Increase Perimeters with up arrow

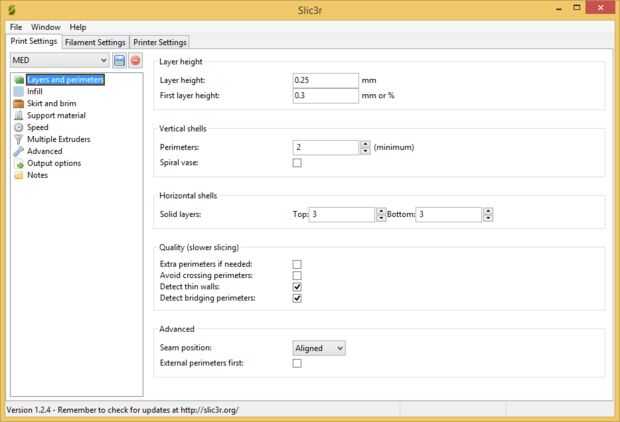click(x=365, y=144)
